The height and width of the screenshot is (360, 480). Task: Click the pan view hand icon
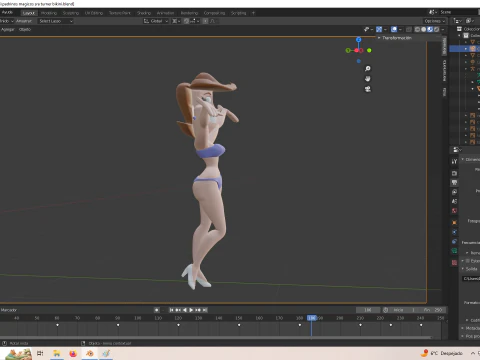coord(368,79)
